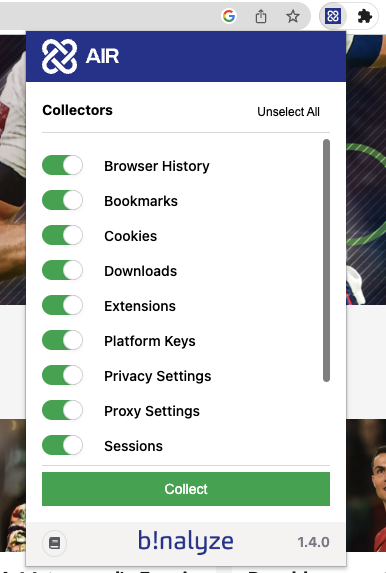Click the Google icon in address bar
The height and width of the screenshot is (573, 386).
click(x=229, y=16)
